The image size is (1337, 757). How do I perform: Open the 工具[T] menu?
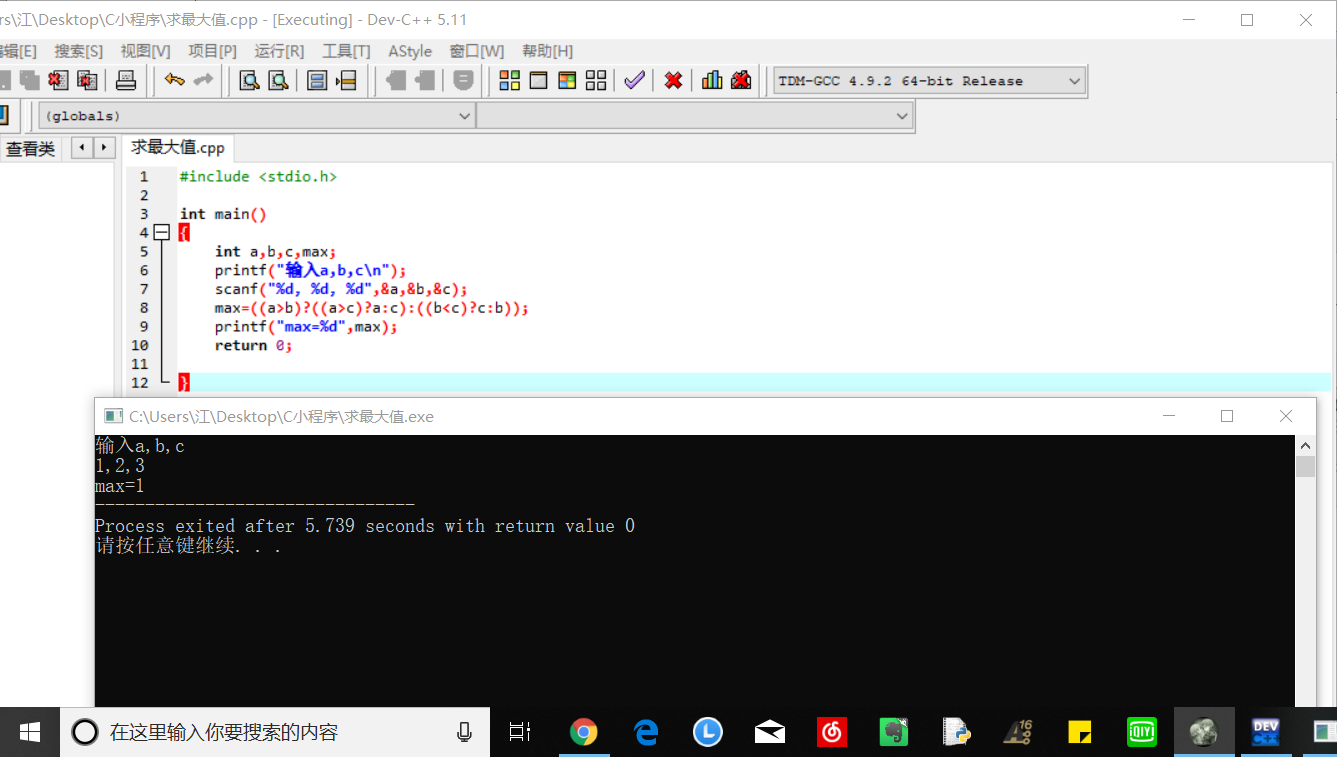346,51
